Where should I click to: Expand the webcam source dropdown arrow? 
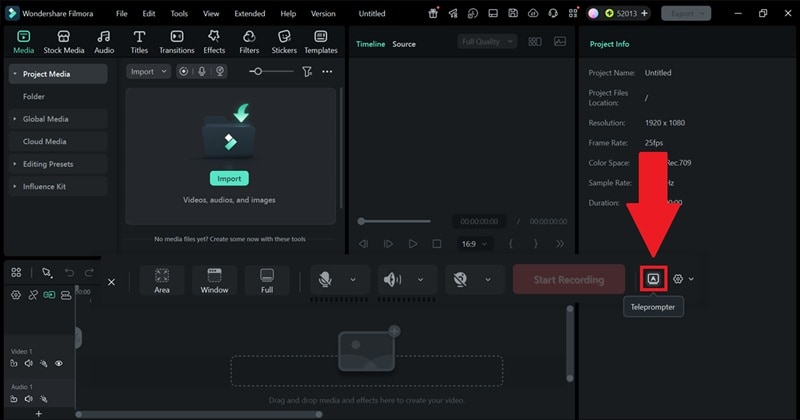488,280
